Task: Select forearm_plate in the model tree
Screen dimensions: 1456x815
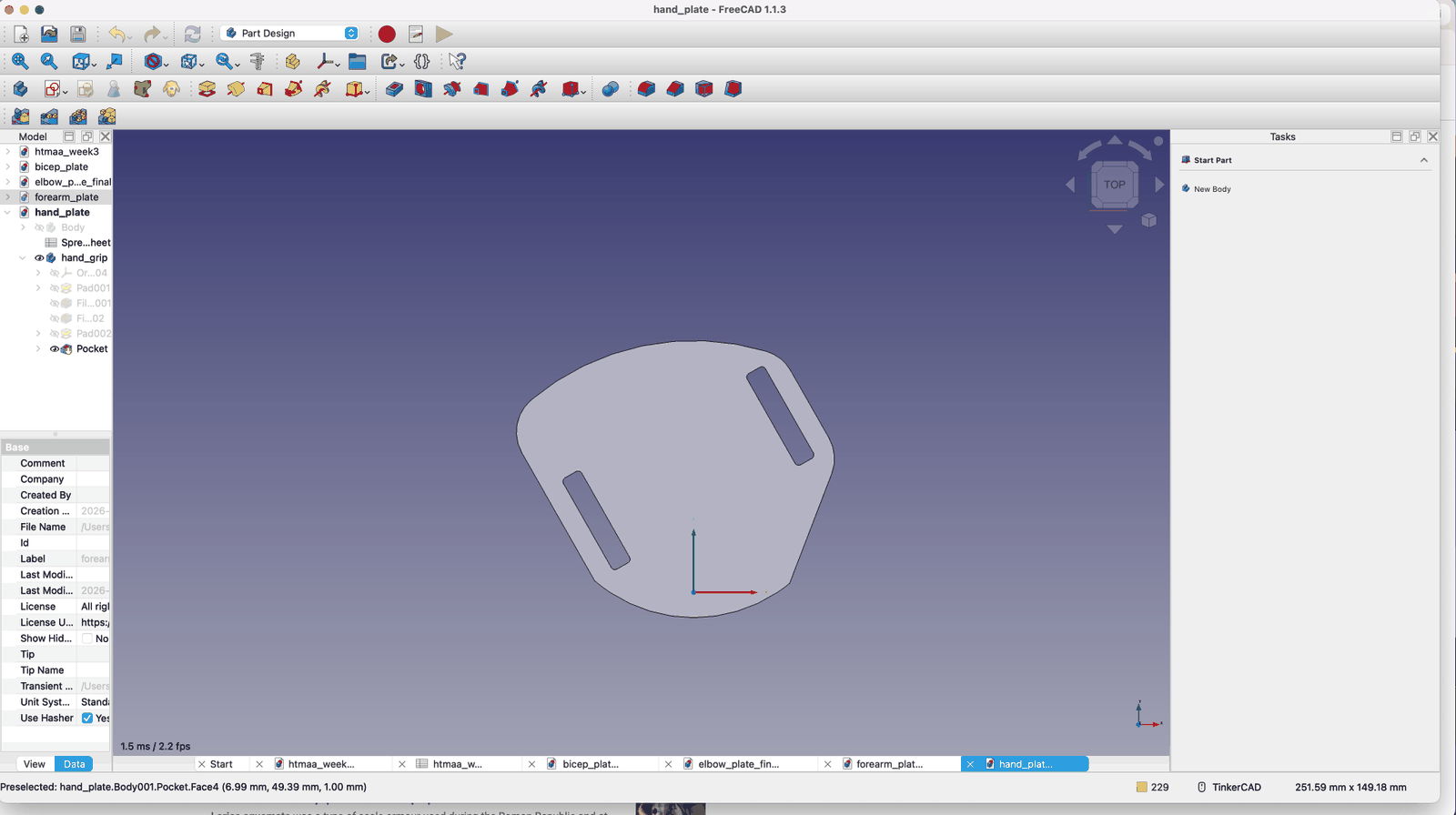Action: (66, 197)
